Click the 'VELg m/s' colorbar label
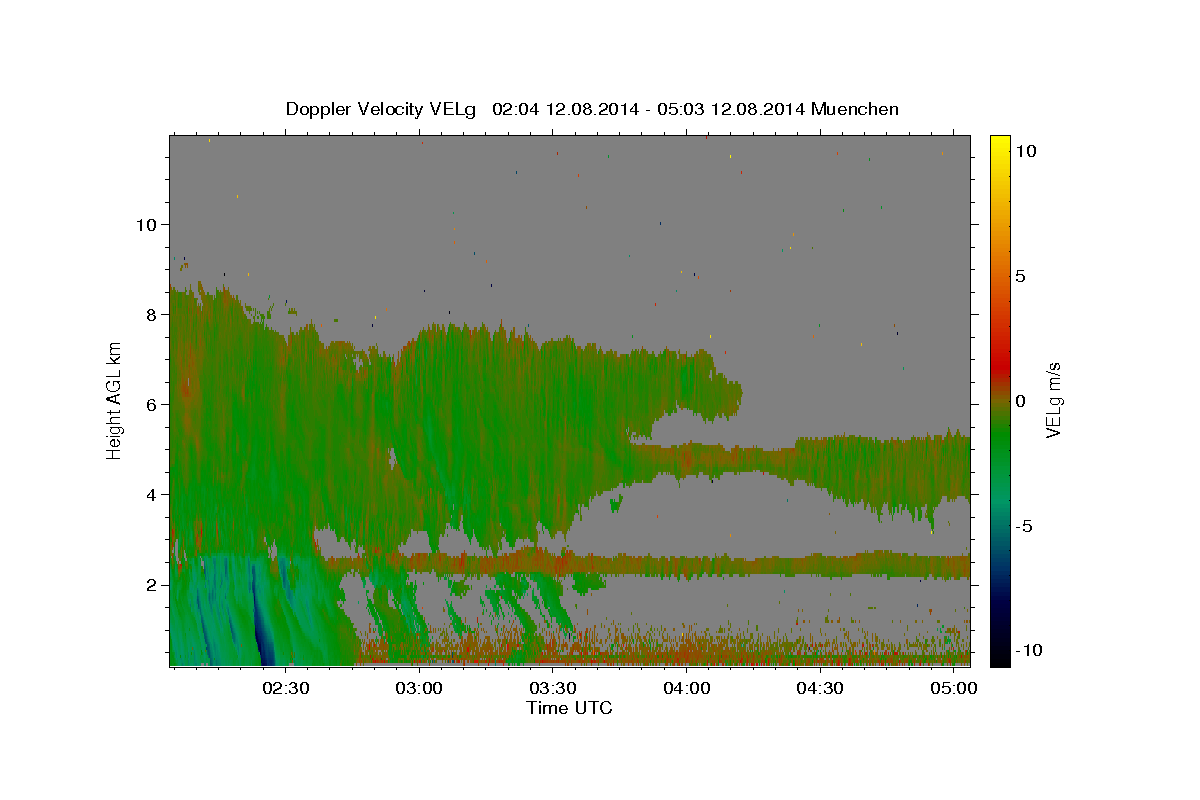1200x800 pixels. click(x=1053, y=400)
